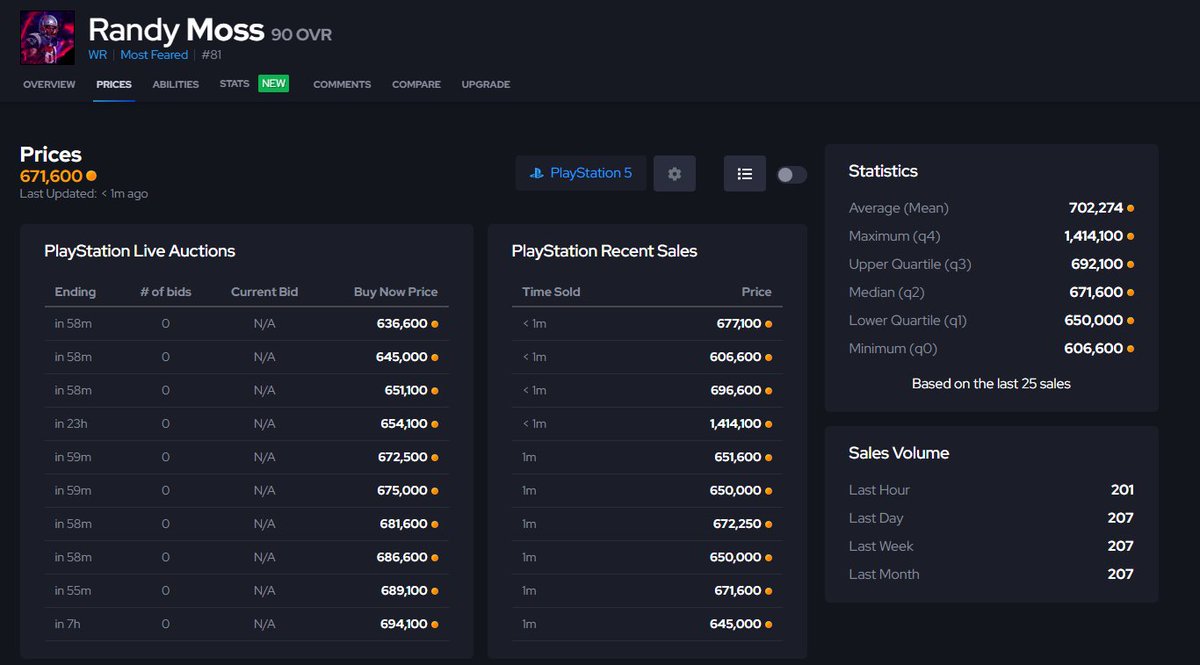1200x665 pixels.
Task: Click the Randy Moss player name heading
Action: pyautogui.click(x=176, y=30)
